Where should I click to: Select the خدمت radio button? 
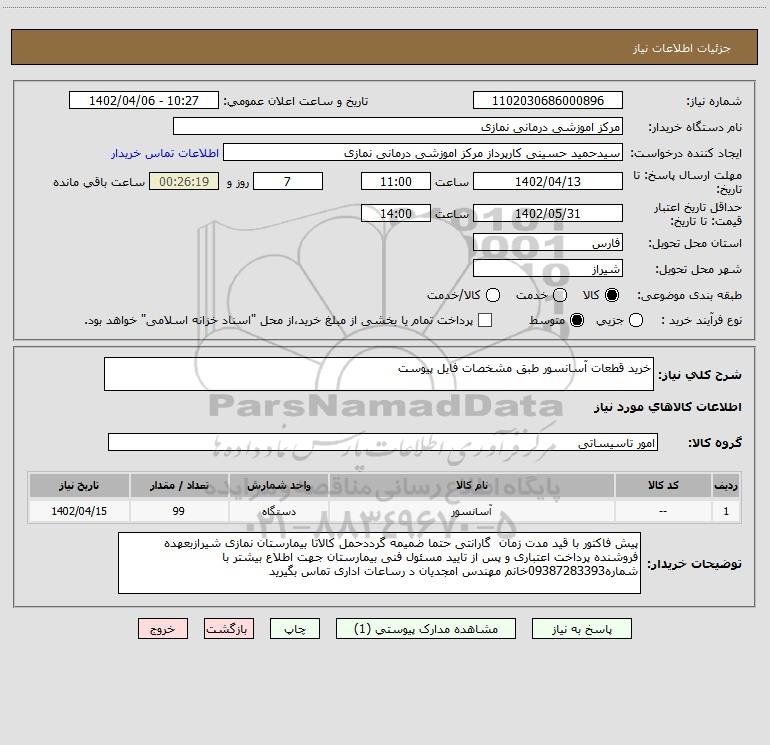pos(560,295)
